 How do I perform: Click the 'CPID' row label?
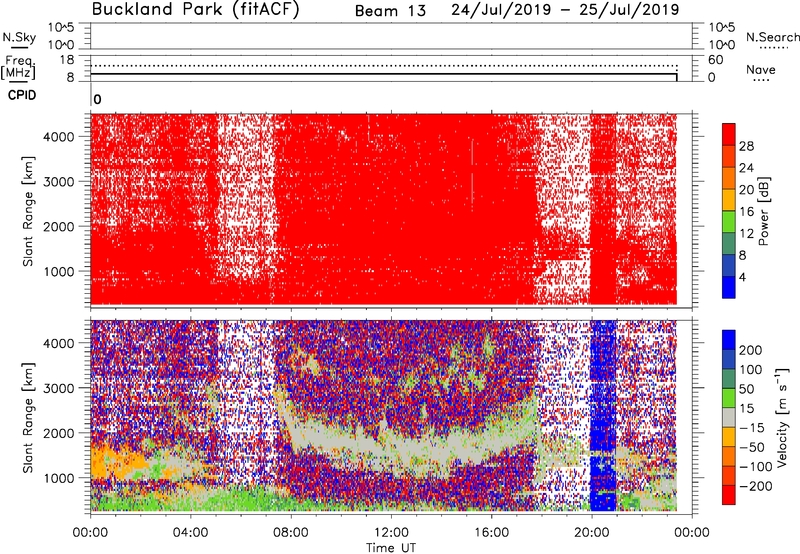(22, 95)
